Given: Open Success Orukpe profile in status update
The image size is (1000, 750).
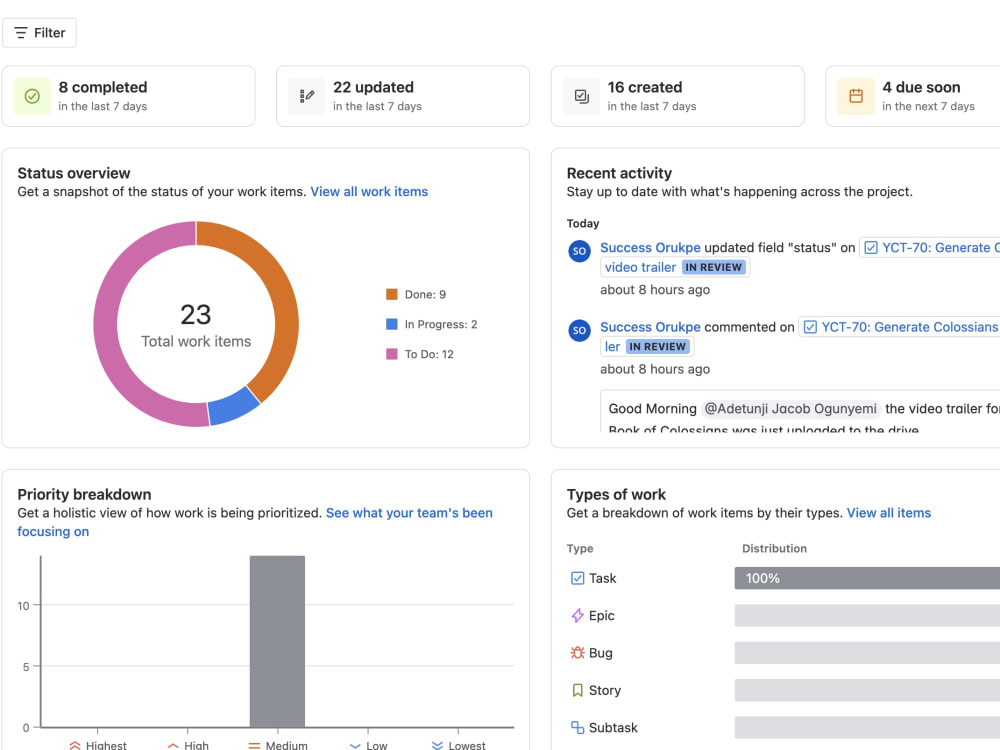Looking at the screenshot, I should (x=650, y=247).
